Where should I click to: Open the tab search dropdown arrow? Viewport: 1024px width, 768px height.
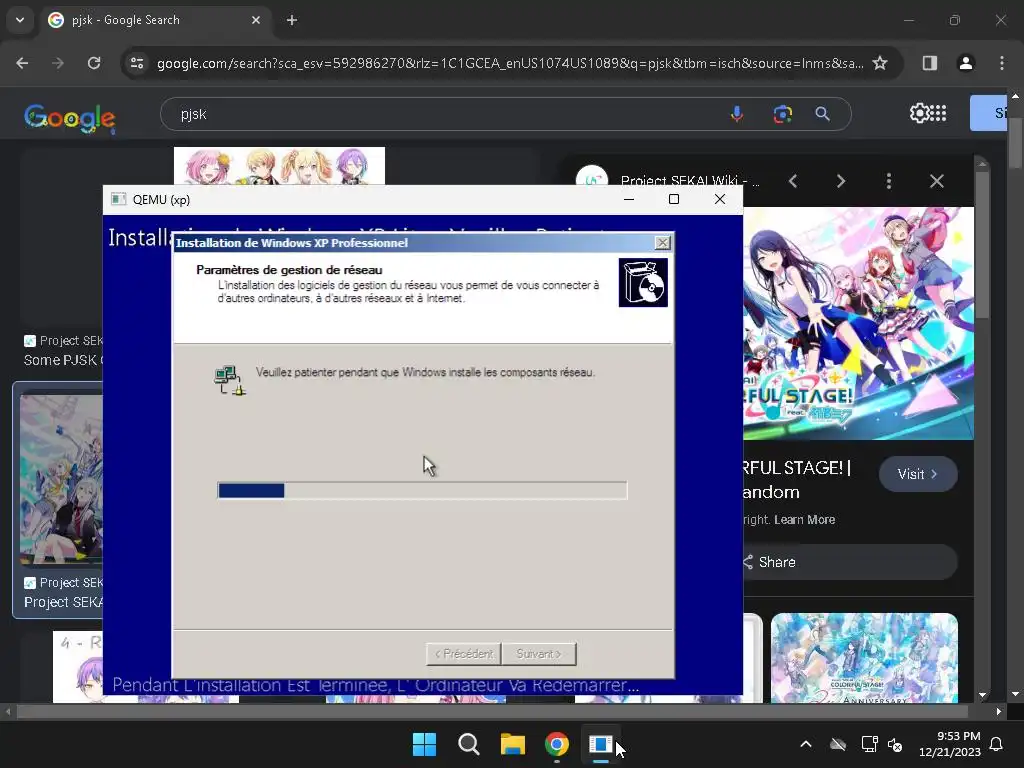pos(20,20)
